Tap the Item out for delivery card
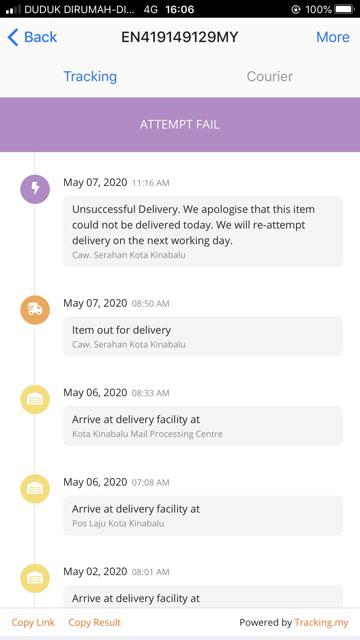 [x=203, y=336]
